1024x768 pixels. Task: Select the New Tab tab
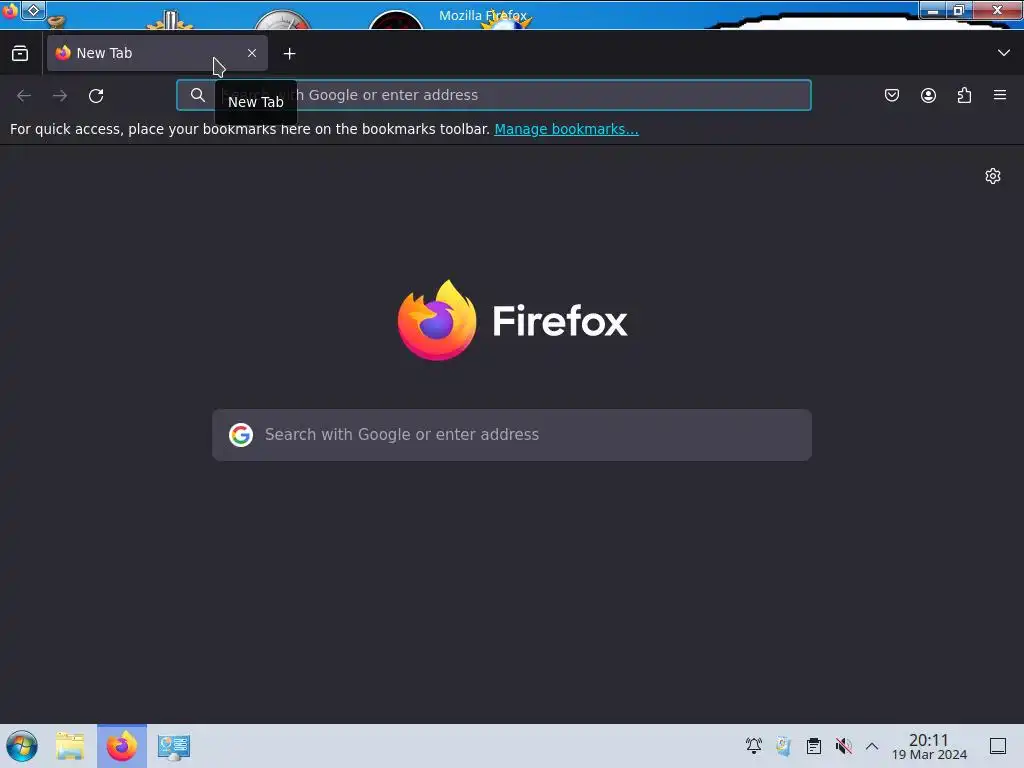coord(157,53)
